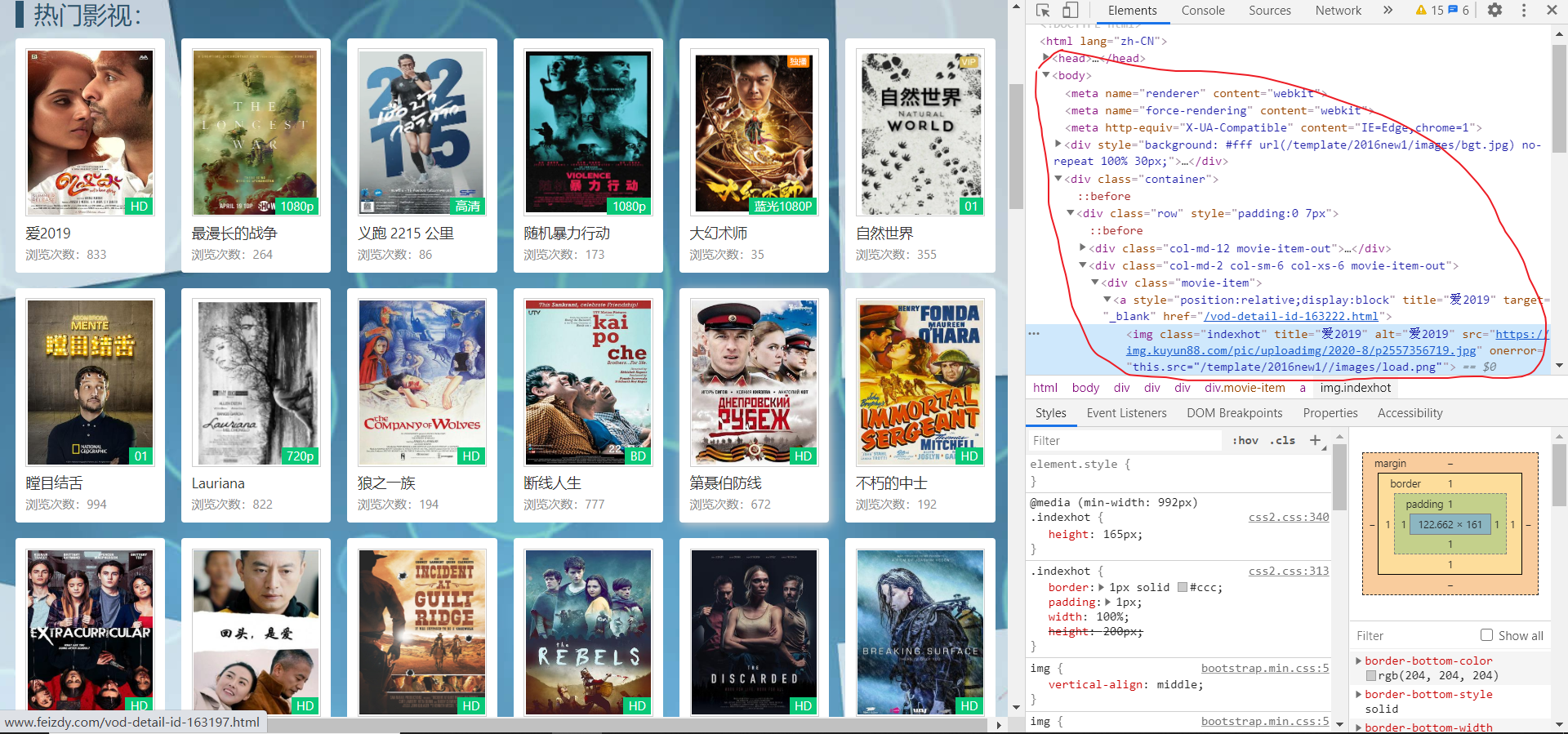Toggle the device toolbar icon

1070,11
